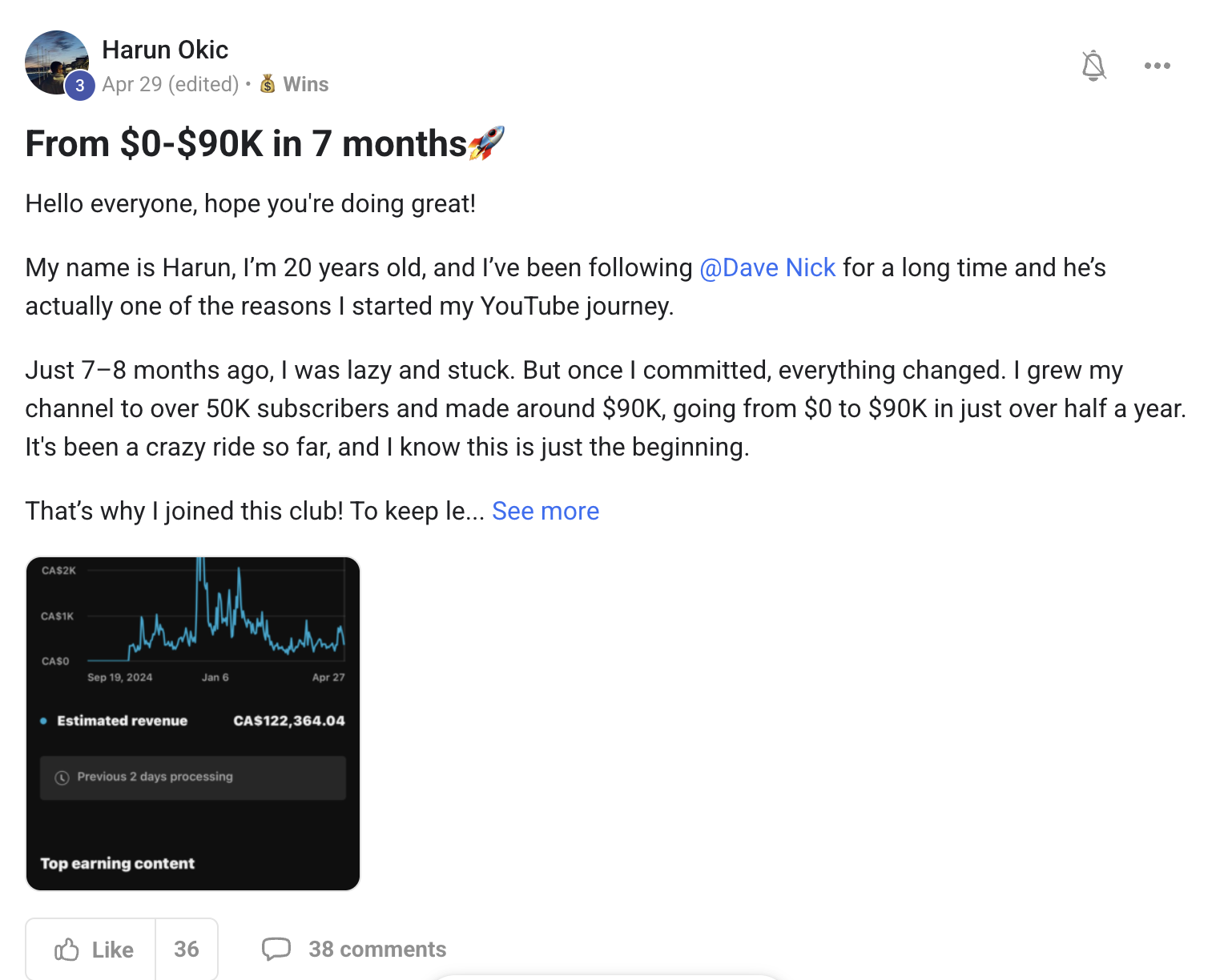This screenshot has height=980, width=1232.
Task: Open the @Dave Nick mention link
Action: [767, 267]
